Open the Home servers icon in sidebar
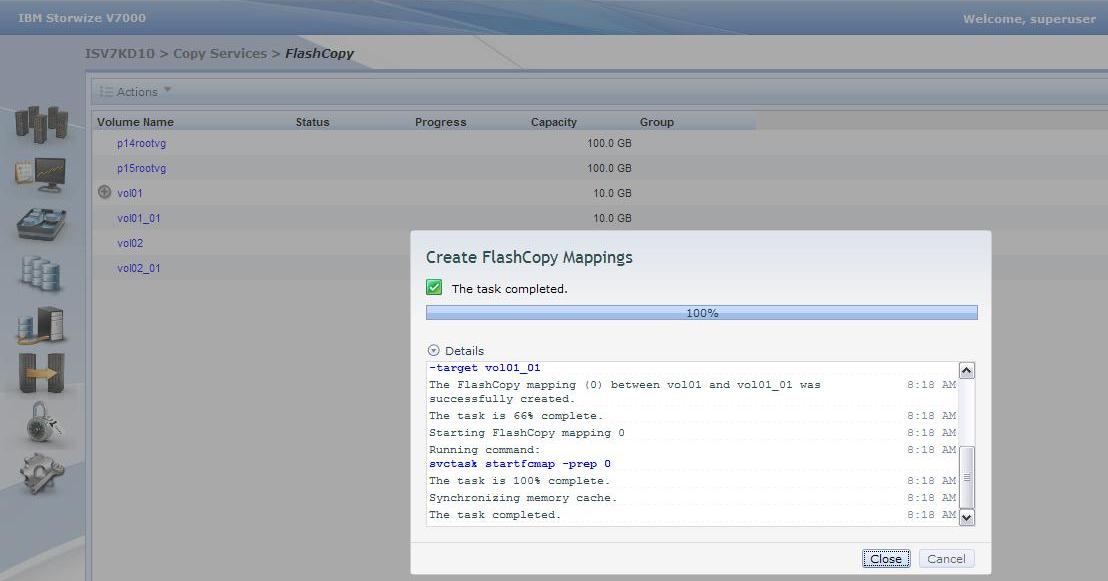Image resolution: width=1108 pixels, height=581 pixels. (x=42, y=124)
